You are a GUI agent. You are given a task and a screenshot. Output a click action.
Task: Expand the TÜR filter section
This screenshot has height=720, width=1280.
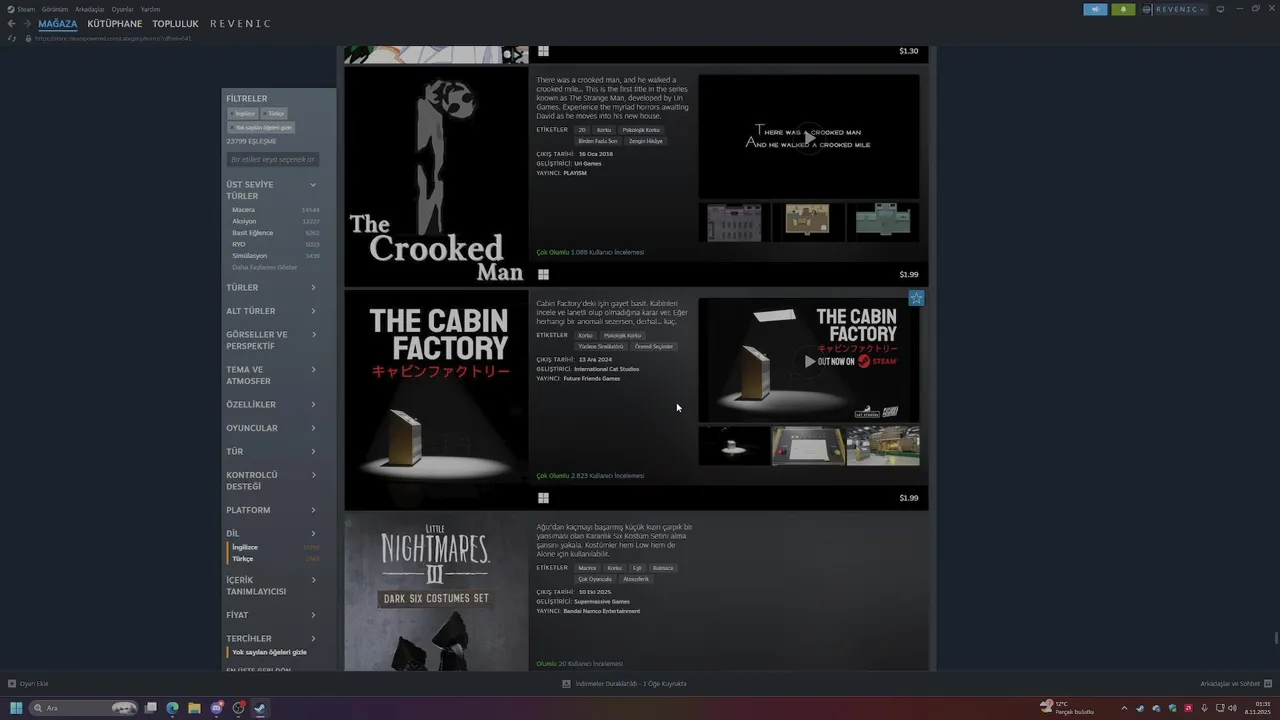point(271,451)
